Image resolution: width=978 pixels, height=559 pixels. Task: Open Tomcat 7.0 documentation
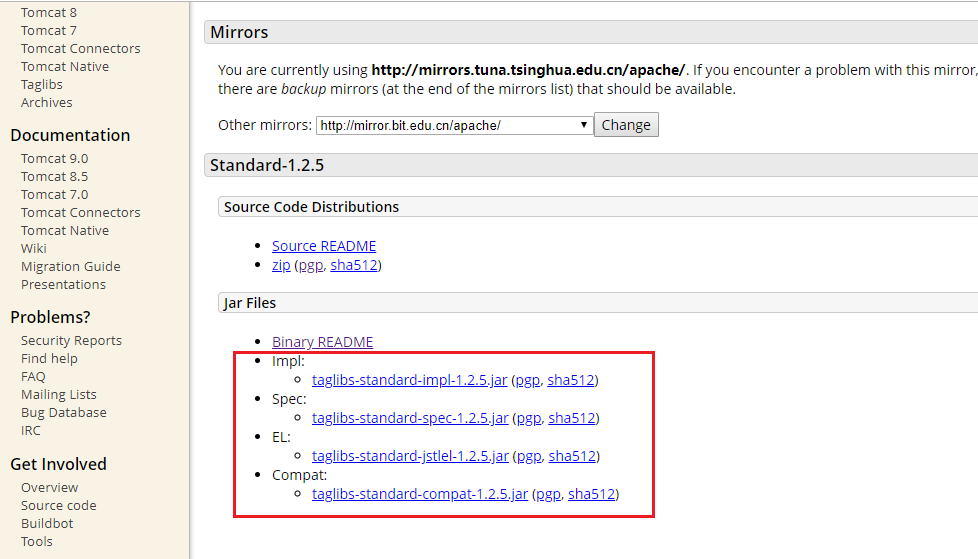(54, 195)
